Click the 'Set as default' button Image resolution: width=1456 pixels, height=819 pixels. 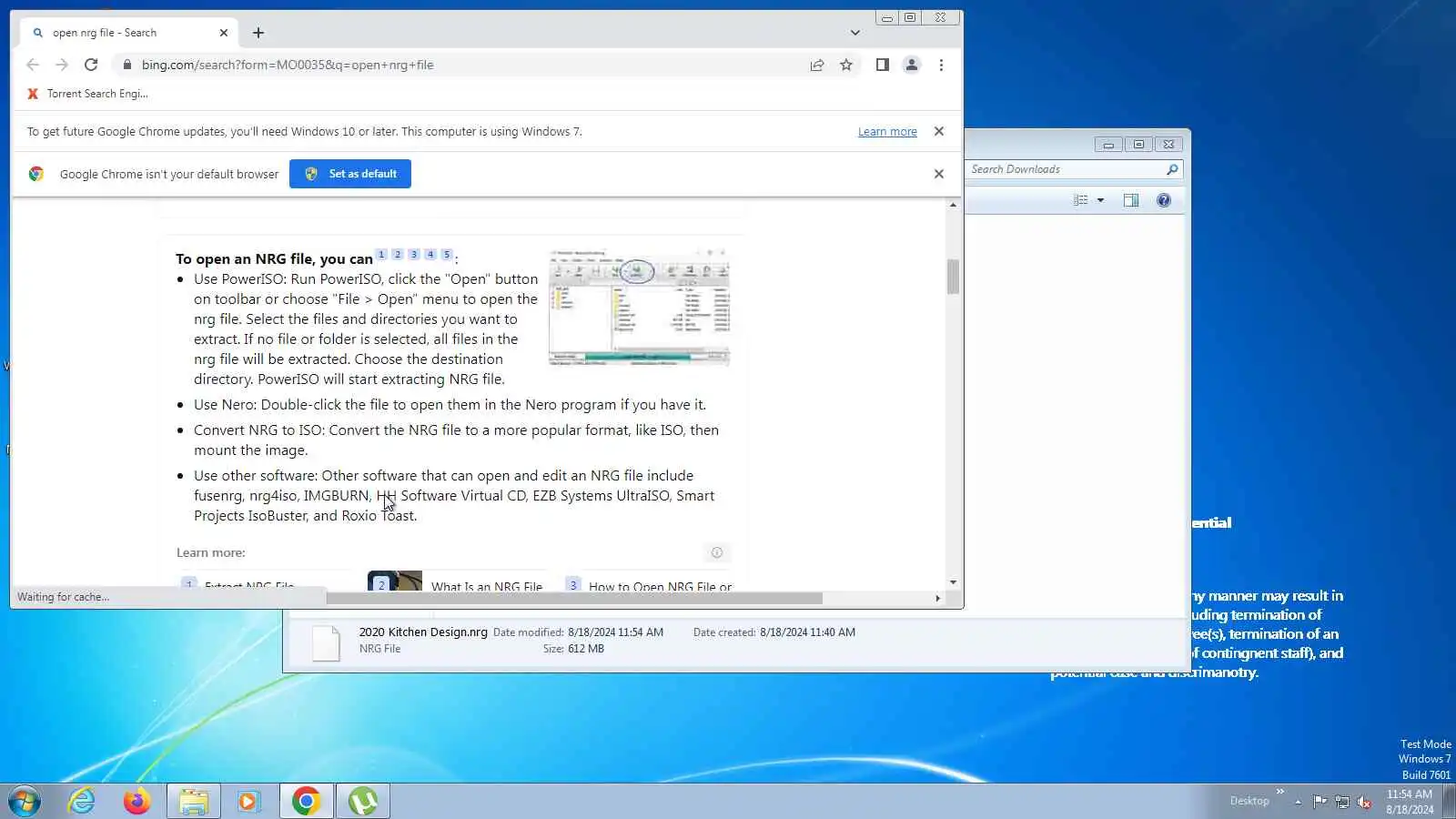350,174
